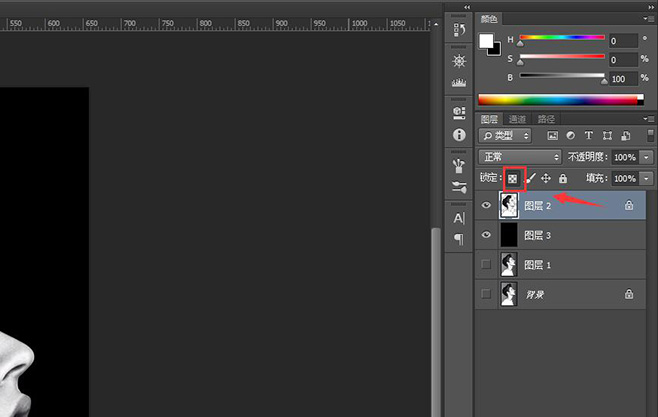
Task: Show 图层 1 via visibility box
Action: [x=487, y=265]
